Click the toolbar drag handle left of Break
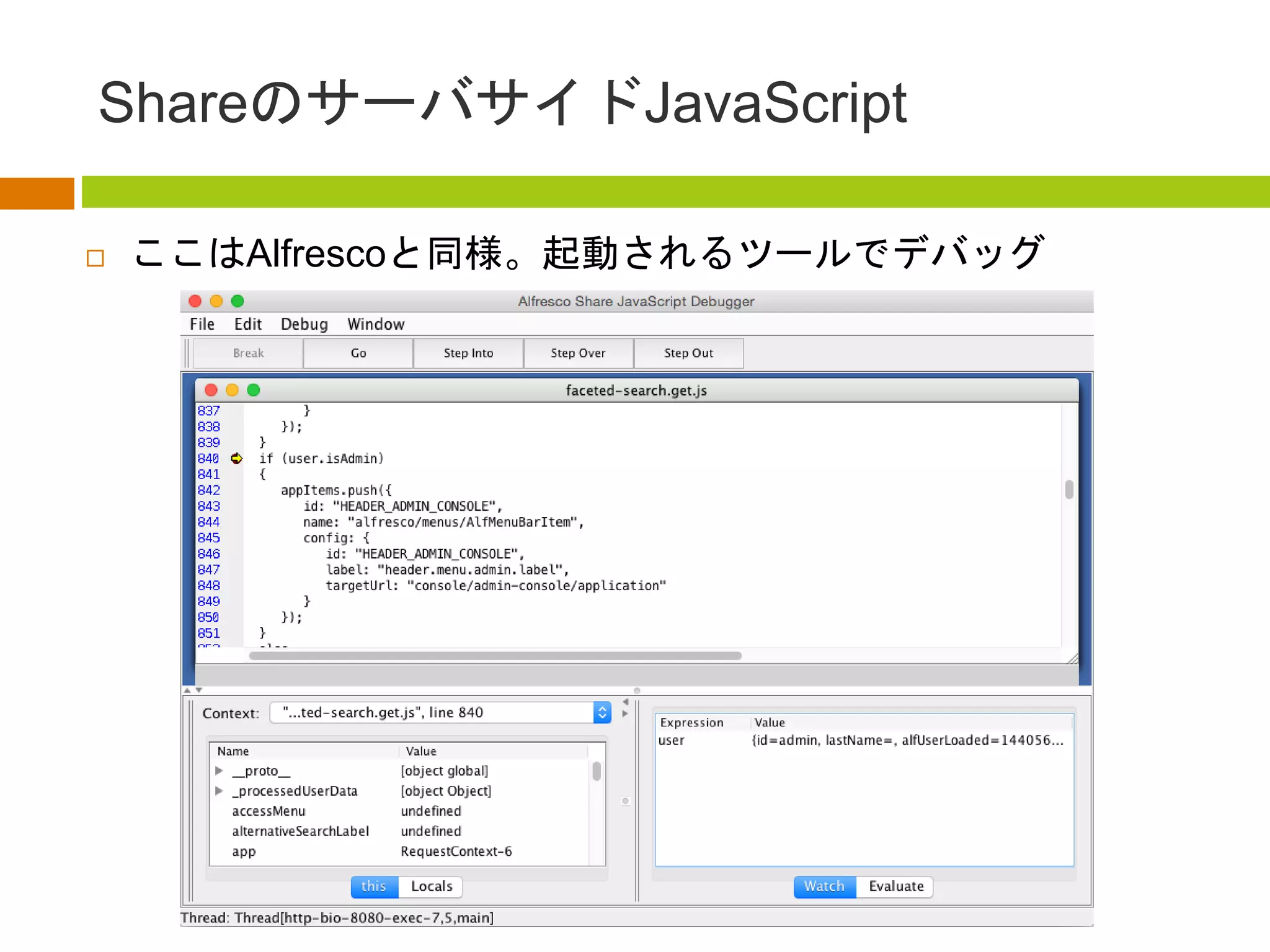 tap(187, 353)
